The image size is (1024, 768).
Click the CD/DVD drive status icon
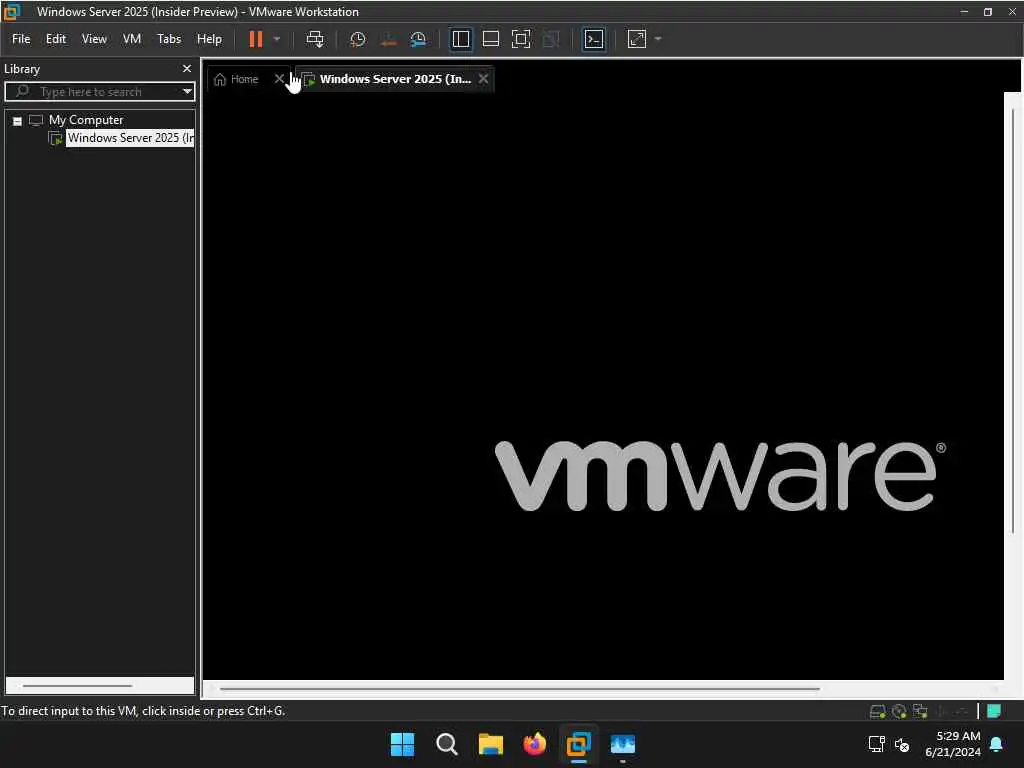[899, 711]
